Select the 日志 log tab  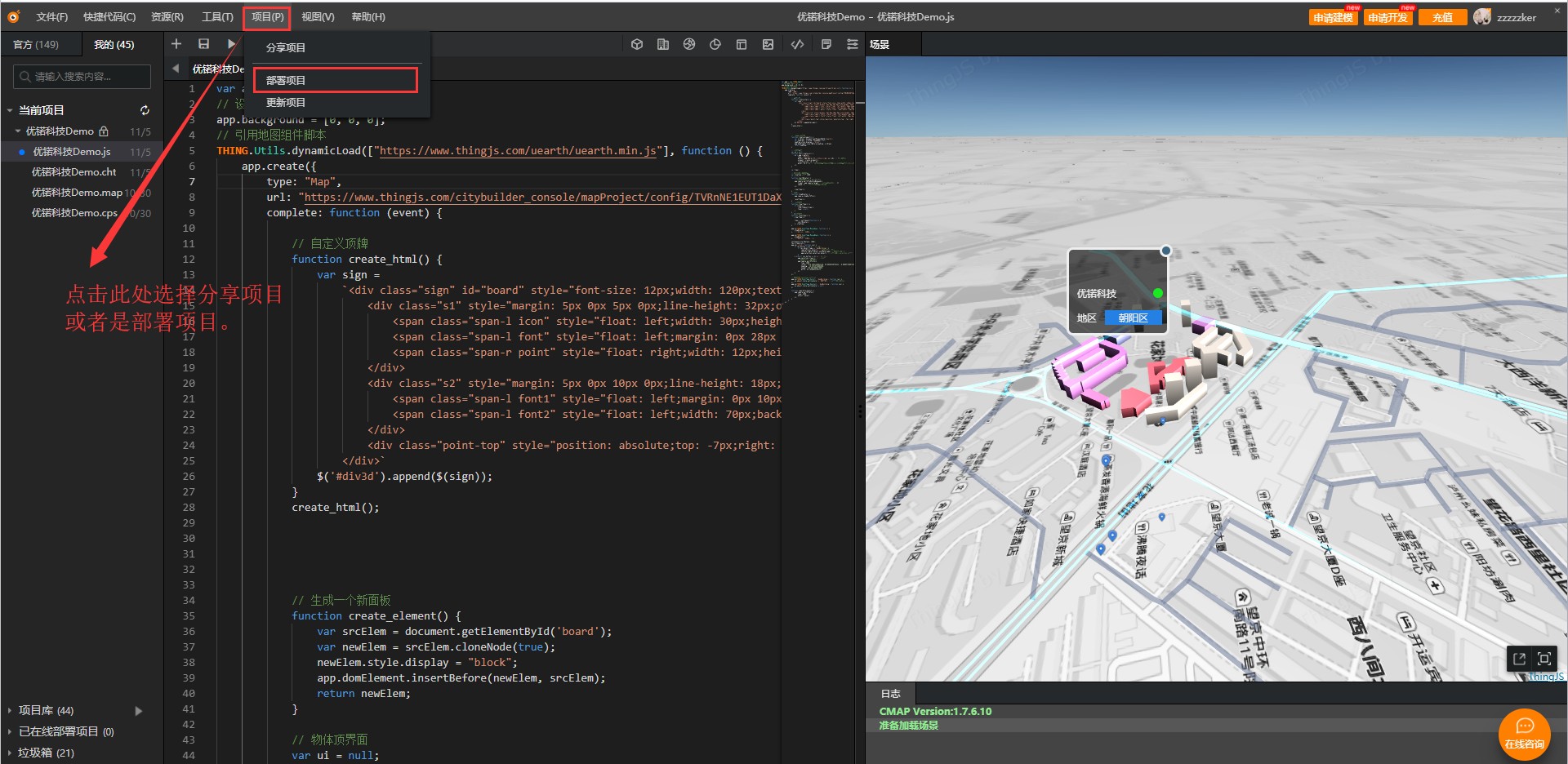tap(890, 693)
